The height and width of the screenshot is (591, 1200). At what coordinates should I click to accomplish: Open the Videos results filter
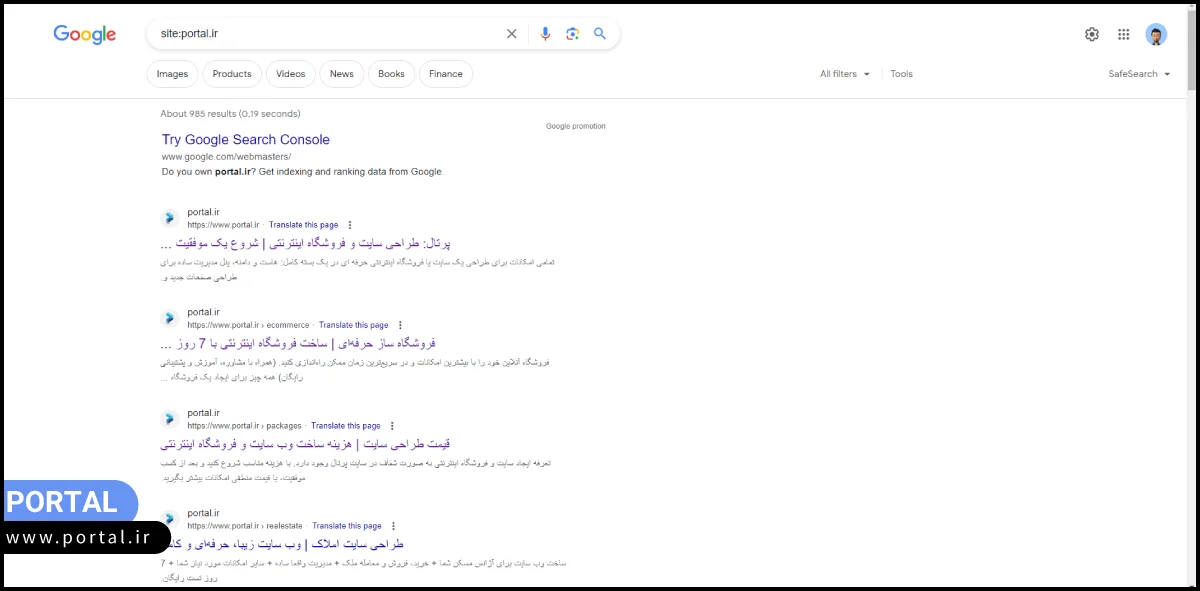click(x=290, y=73)
